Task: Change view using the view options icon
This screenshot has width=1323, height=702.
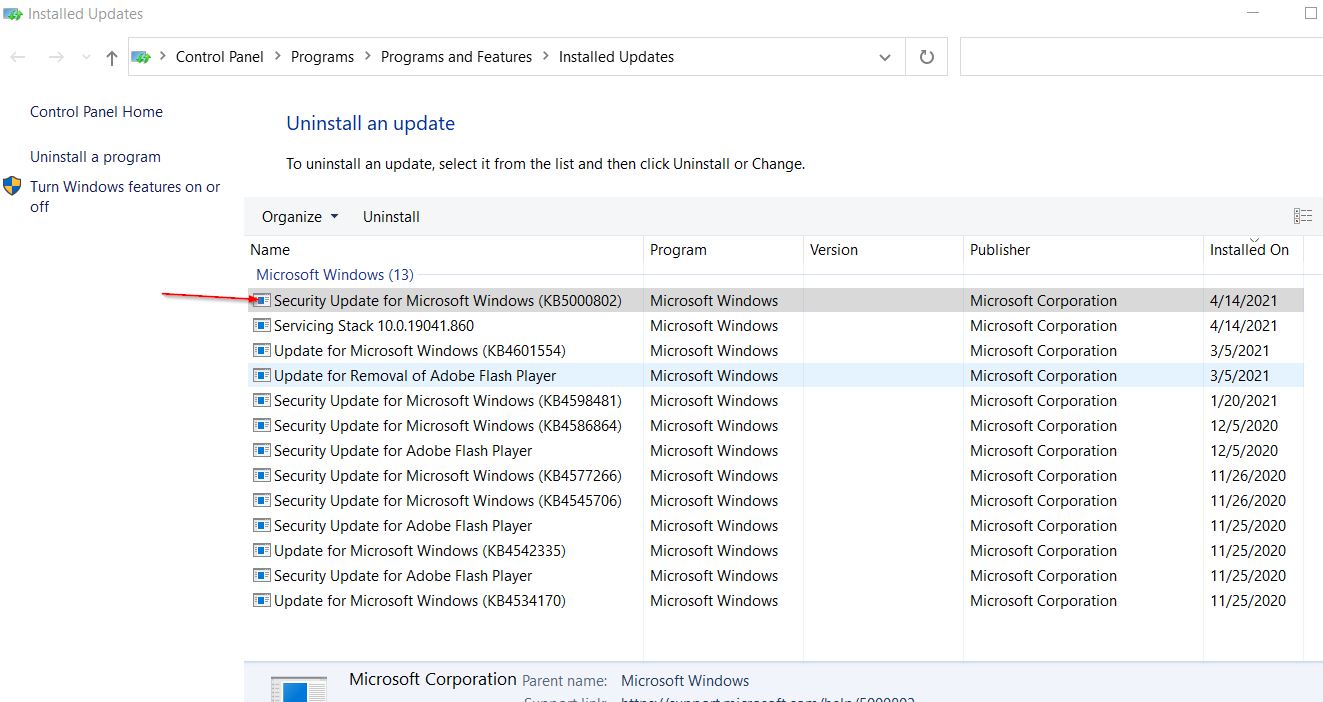Action: (x=1302, y=216)
